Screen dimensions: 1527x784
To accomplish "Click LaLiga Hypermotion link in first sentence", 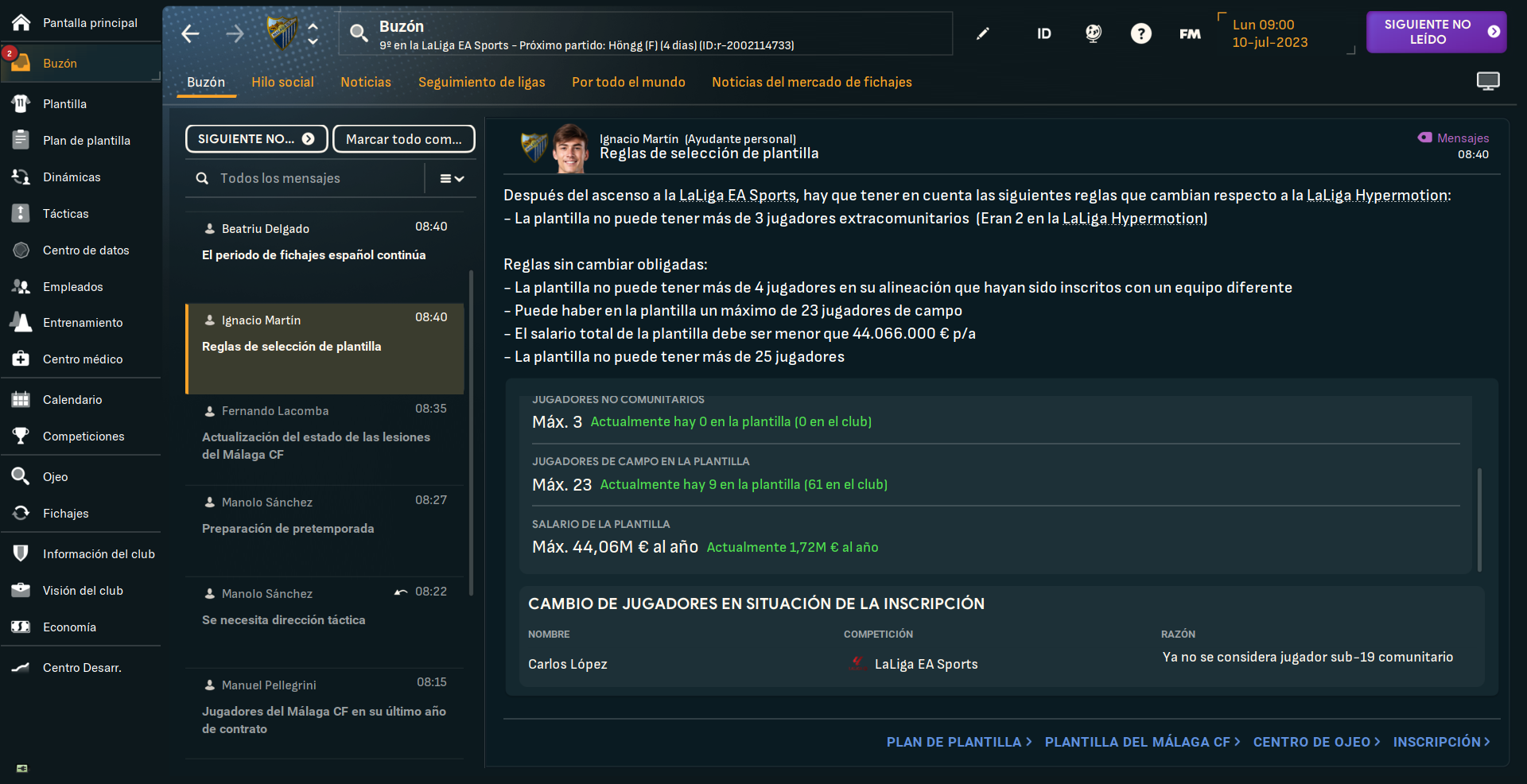I will (1377, 196).
